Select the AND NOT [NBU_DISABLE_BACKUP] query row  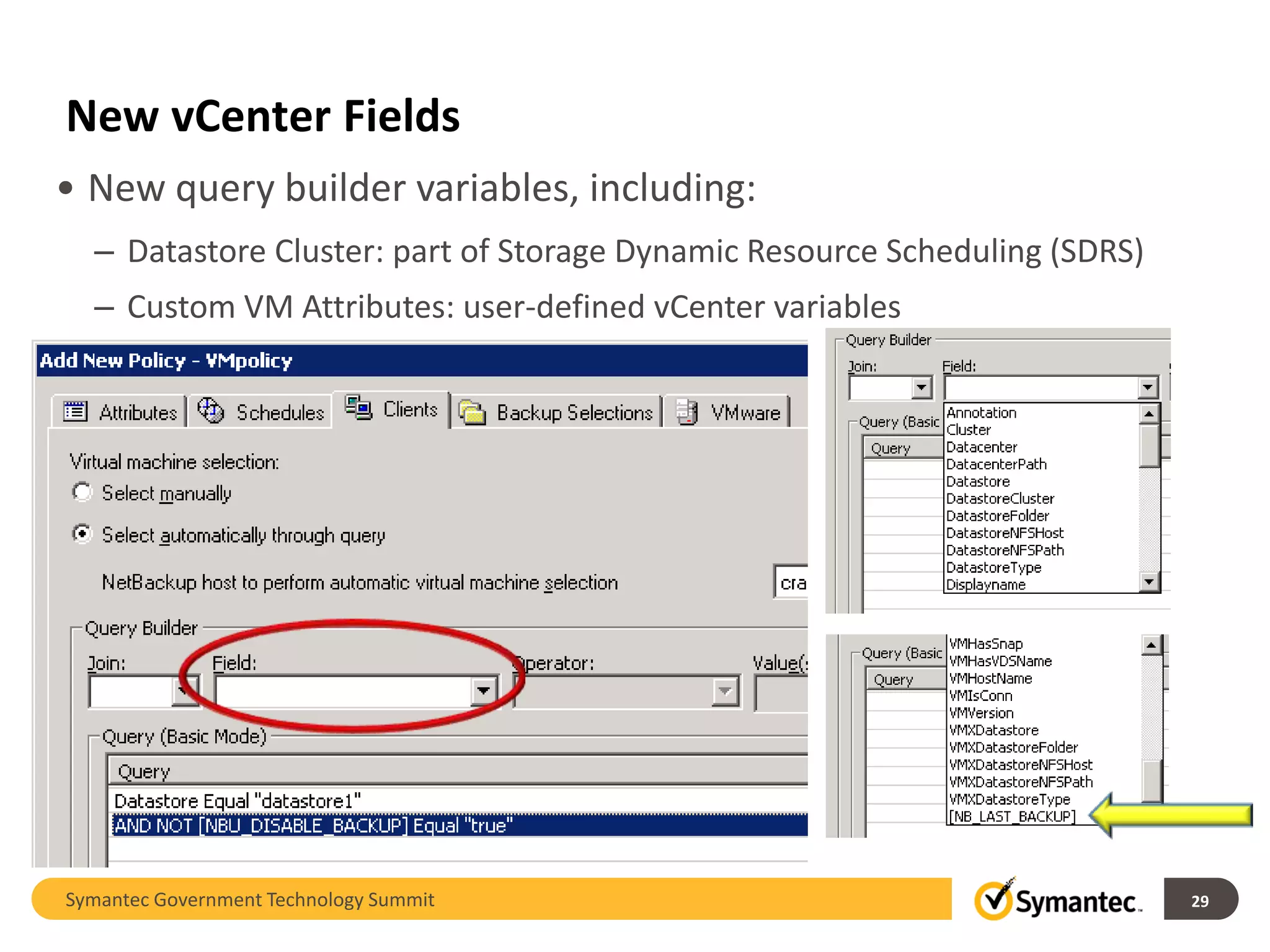[x=459, y=826]
